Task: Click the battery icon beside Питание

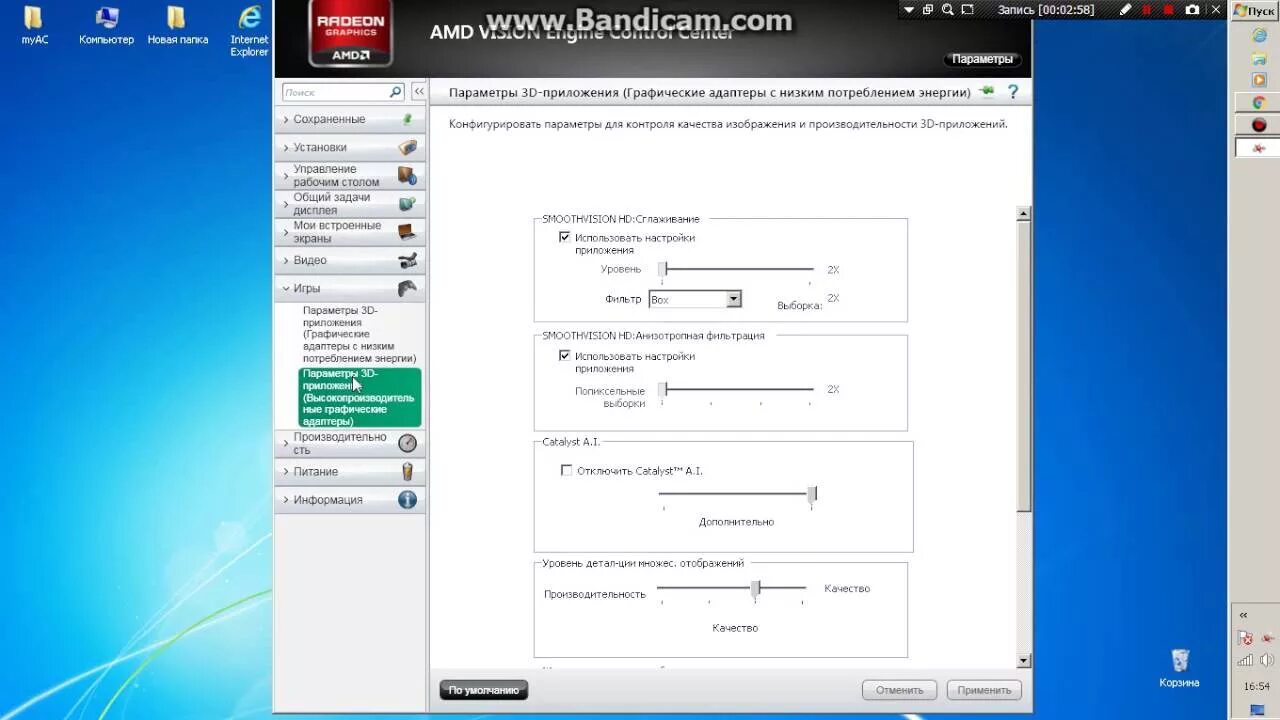Action: (407, 471)
